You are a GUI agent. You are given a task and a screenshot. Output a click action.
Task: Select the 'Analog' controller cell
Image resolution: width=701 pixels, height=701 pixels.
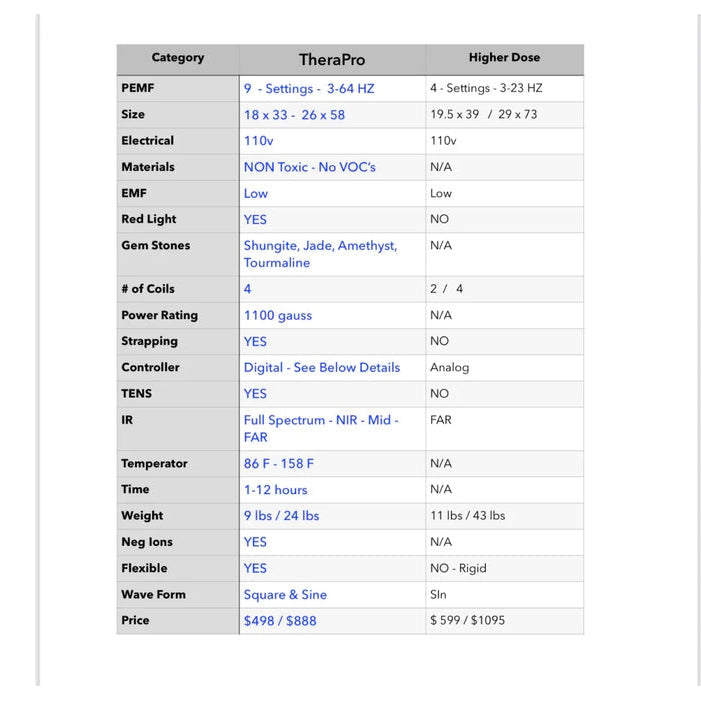[449, 367]
